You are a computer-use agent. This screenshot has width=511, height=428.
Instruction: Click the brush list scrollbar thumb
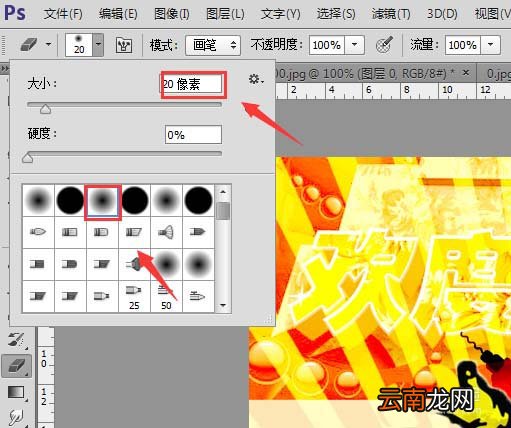point(223,211)
